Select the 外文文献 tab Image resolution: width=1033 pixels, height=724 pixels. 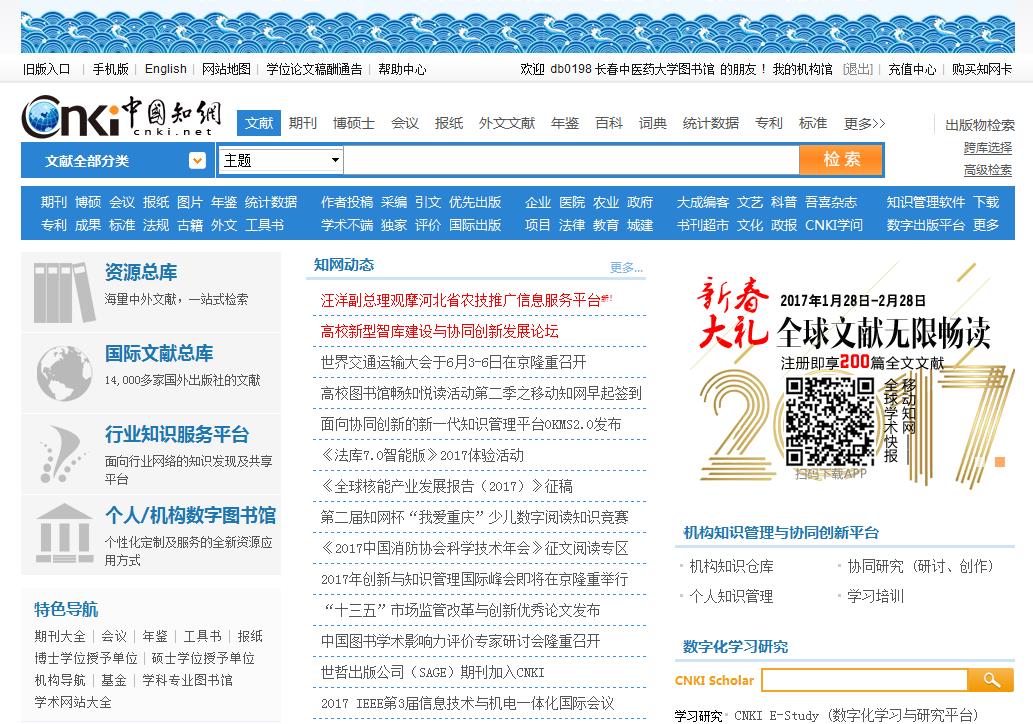pos(507,123)
